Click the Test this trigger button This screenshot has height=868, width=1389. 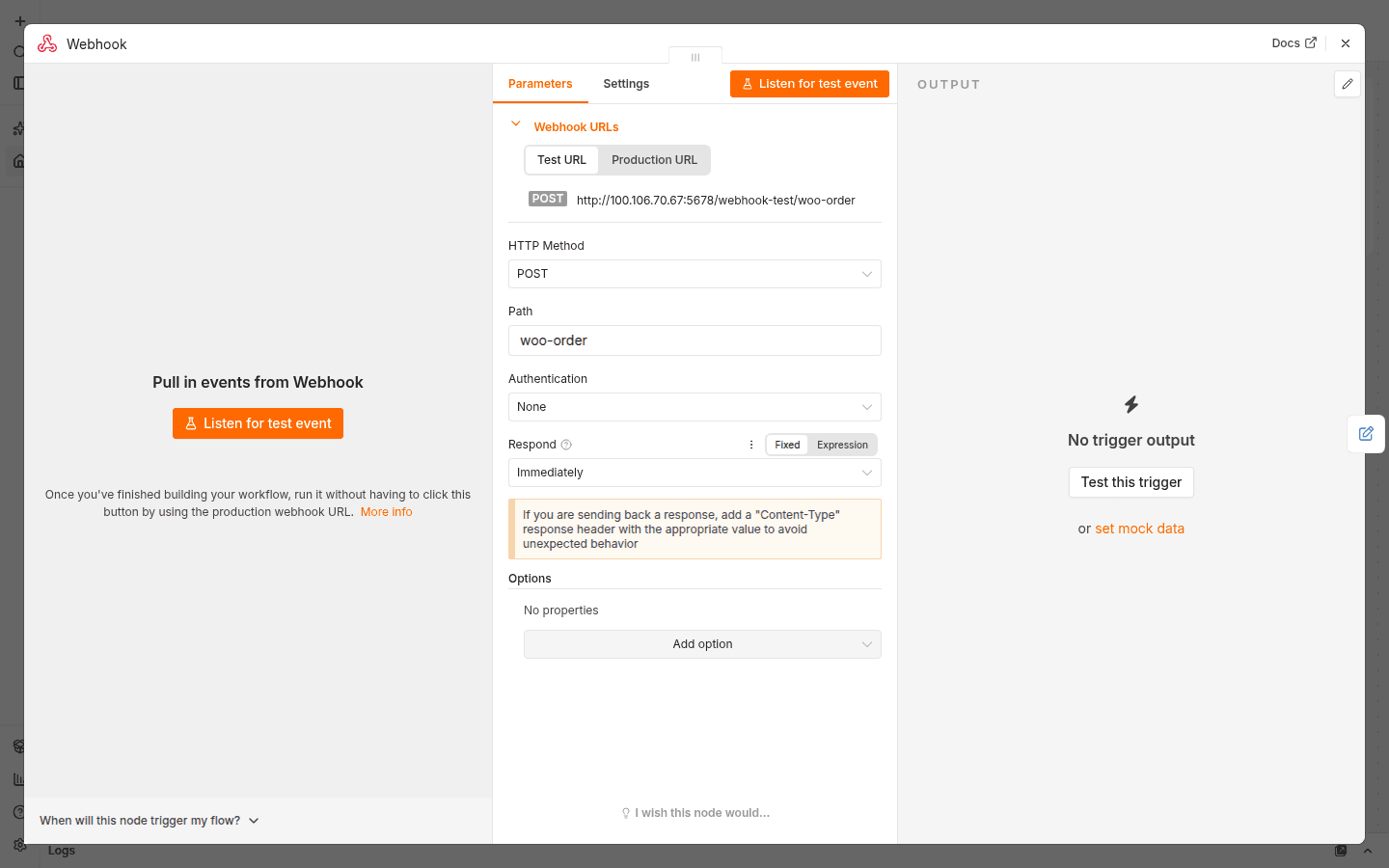pyautogui.click(x=1131, y=482)
